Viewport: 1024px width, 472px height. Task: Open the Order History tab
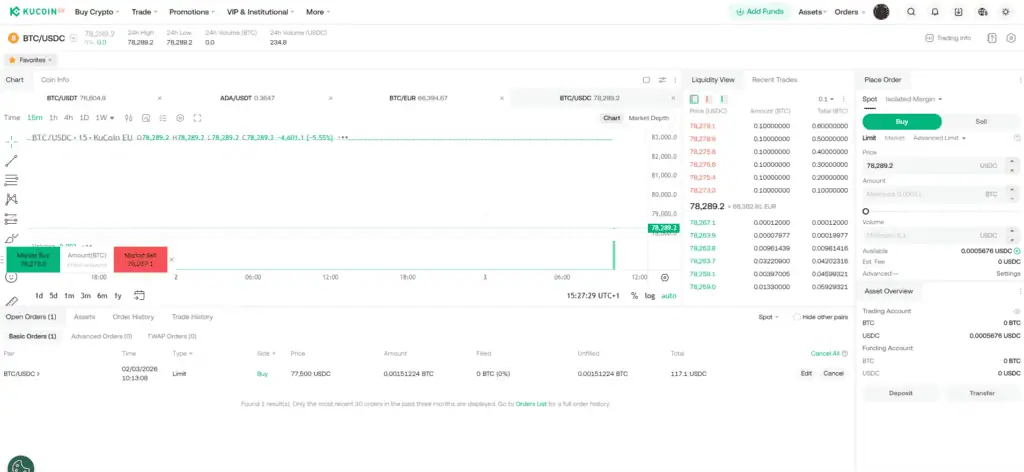click(133, 317)
